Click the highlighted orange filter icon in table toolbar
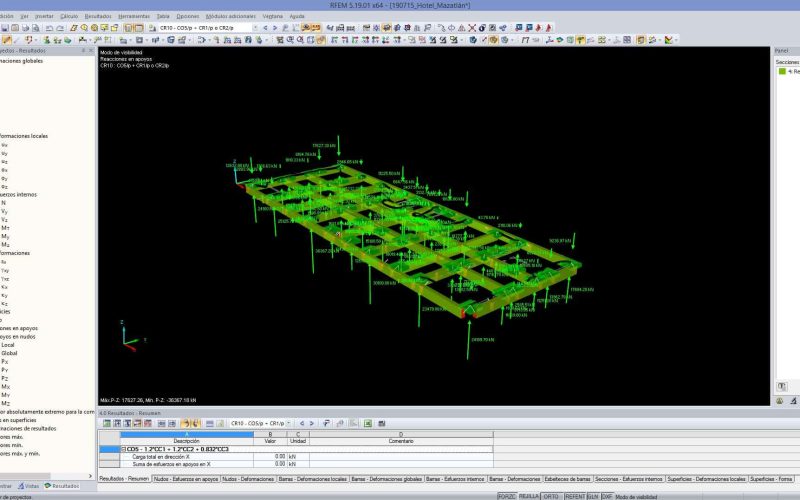Screen dimensions: 800x500 (x=185, y=423)
